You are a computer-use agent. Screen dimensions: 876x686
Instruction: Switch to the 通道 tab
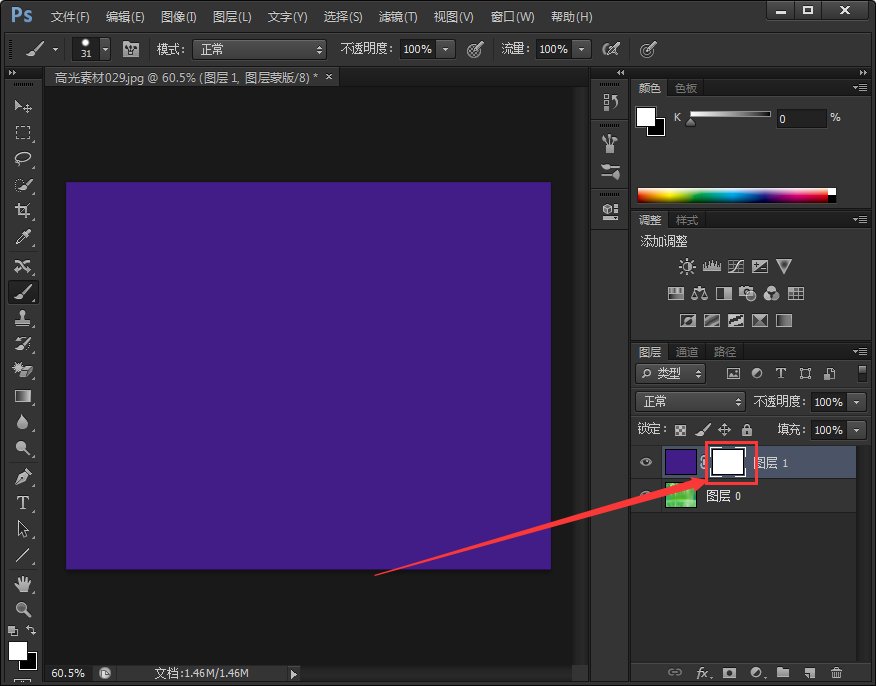pyautogui.click(x=687, y=352)
